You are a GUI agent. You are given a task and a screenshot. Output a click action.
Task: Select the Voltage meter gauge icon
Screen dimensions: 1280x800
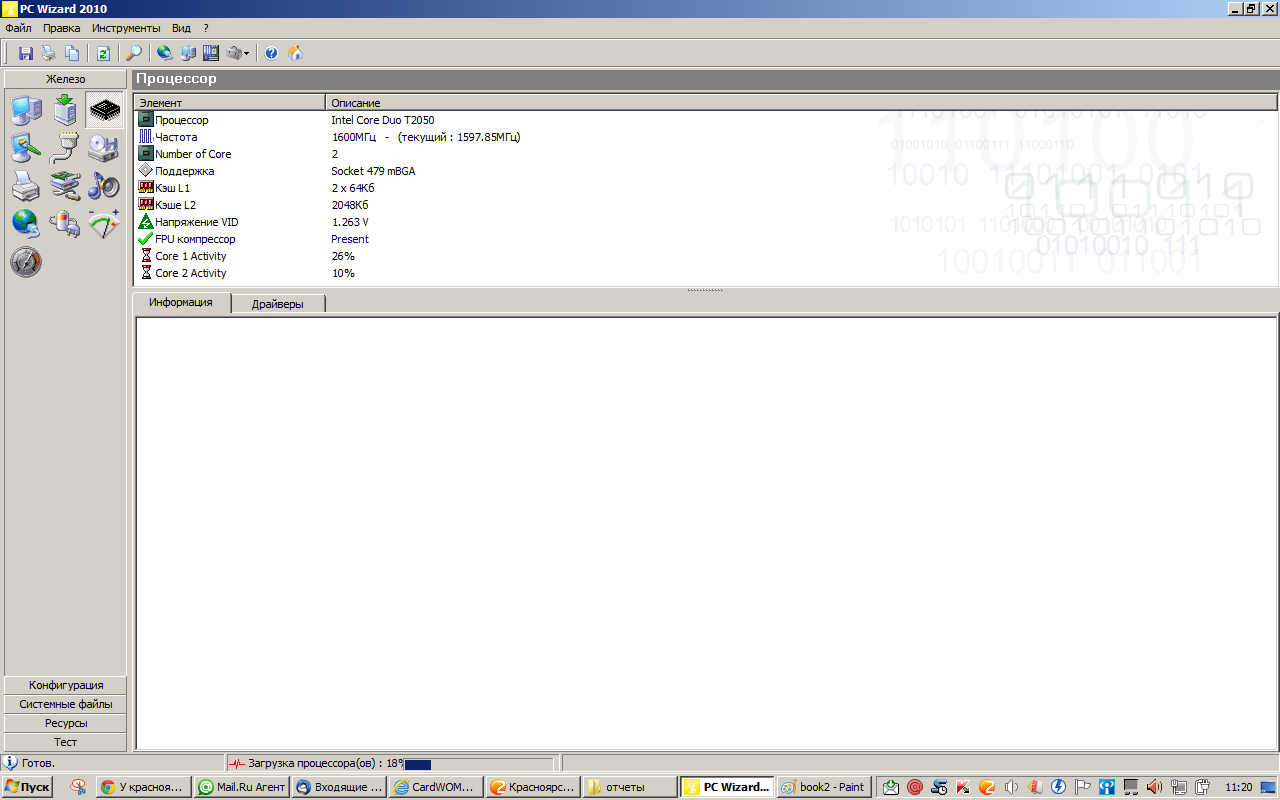(x=104, y=224)
